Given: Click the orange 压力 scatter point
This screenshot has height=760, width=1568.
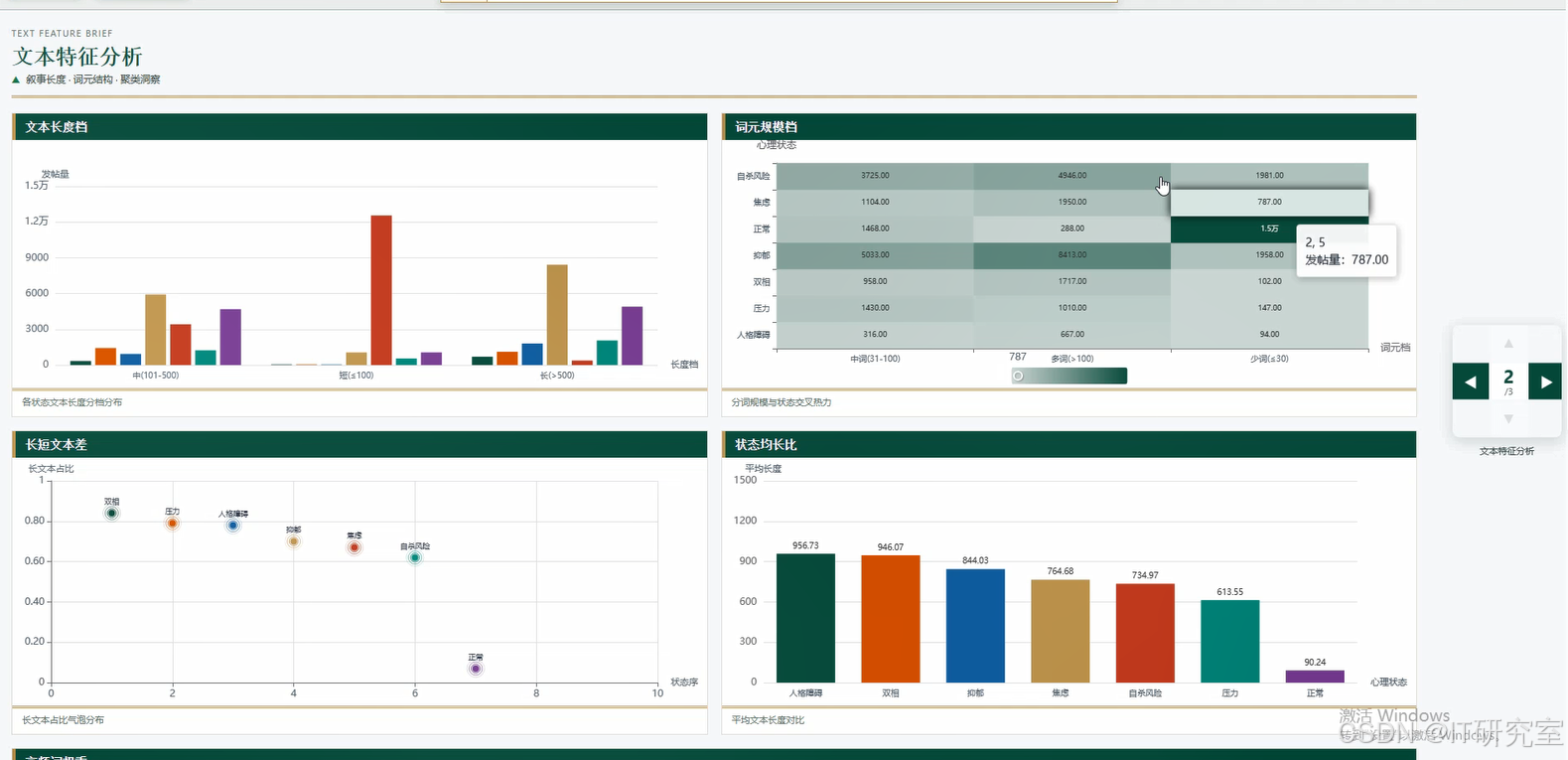Looking at the screenshot, I should tap(172, 524).
